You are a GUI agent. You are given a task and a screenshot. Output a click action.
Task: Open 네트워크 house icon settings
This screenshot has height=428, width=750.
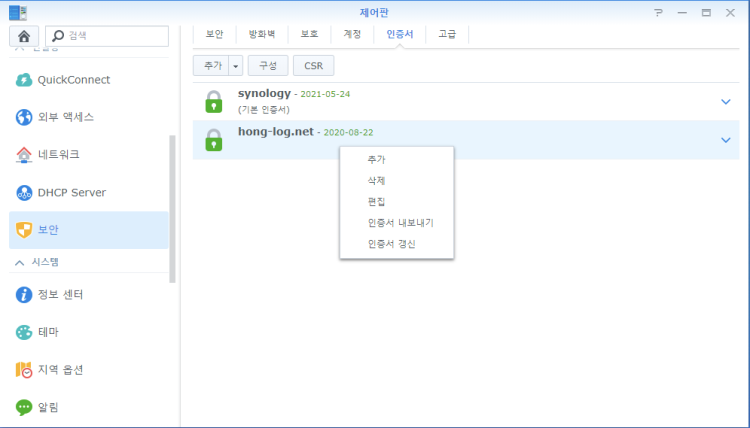24,155
